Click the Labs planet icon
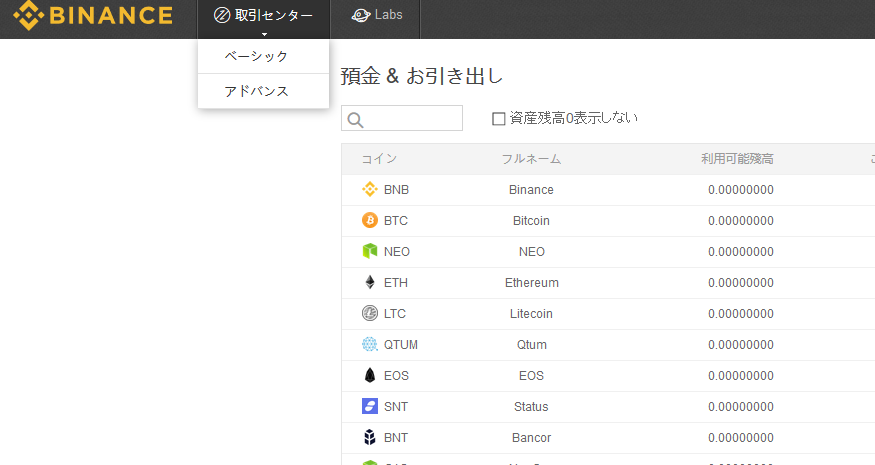 pos(360,16)
